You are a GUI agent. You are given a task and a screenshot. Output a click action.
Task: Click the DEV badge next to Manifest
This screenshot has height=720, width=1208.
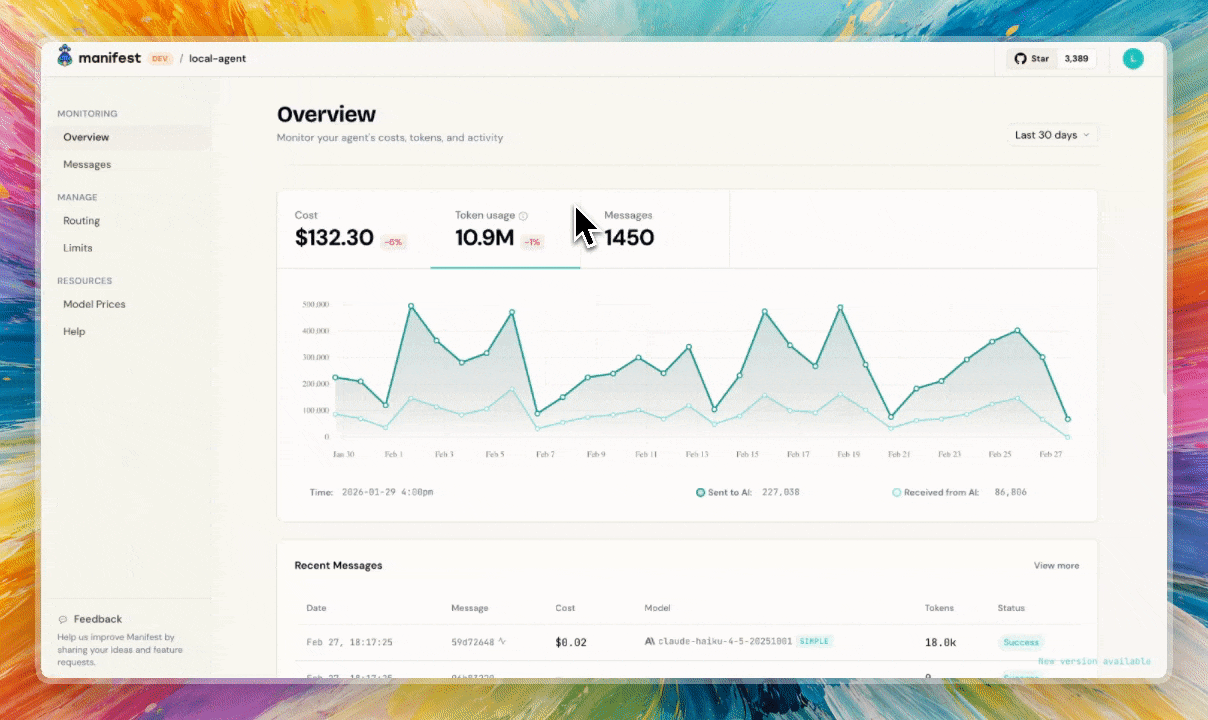(x=159, y=58)
